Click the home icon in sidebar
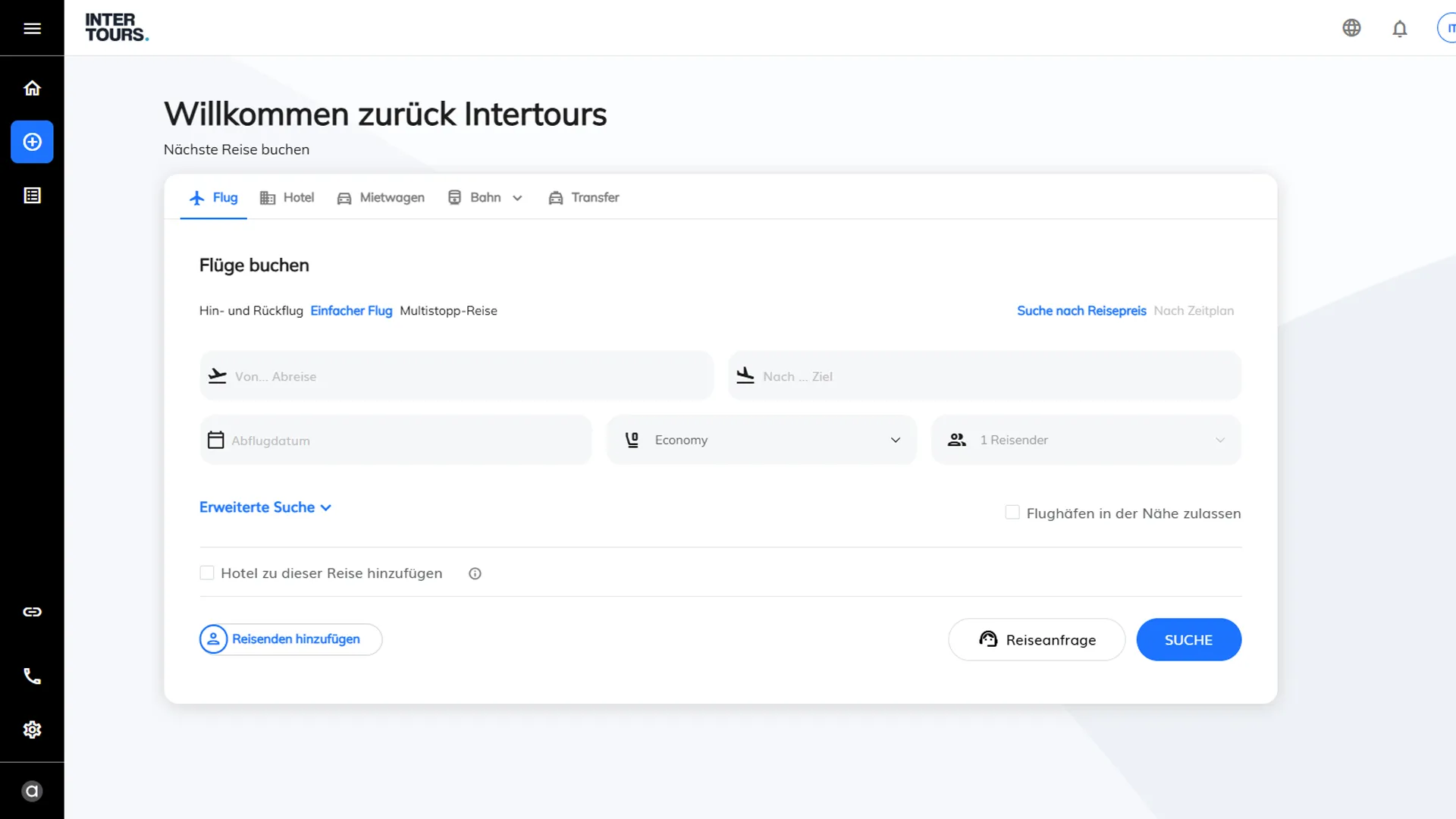 coord(32,88)
